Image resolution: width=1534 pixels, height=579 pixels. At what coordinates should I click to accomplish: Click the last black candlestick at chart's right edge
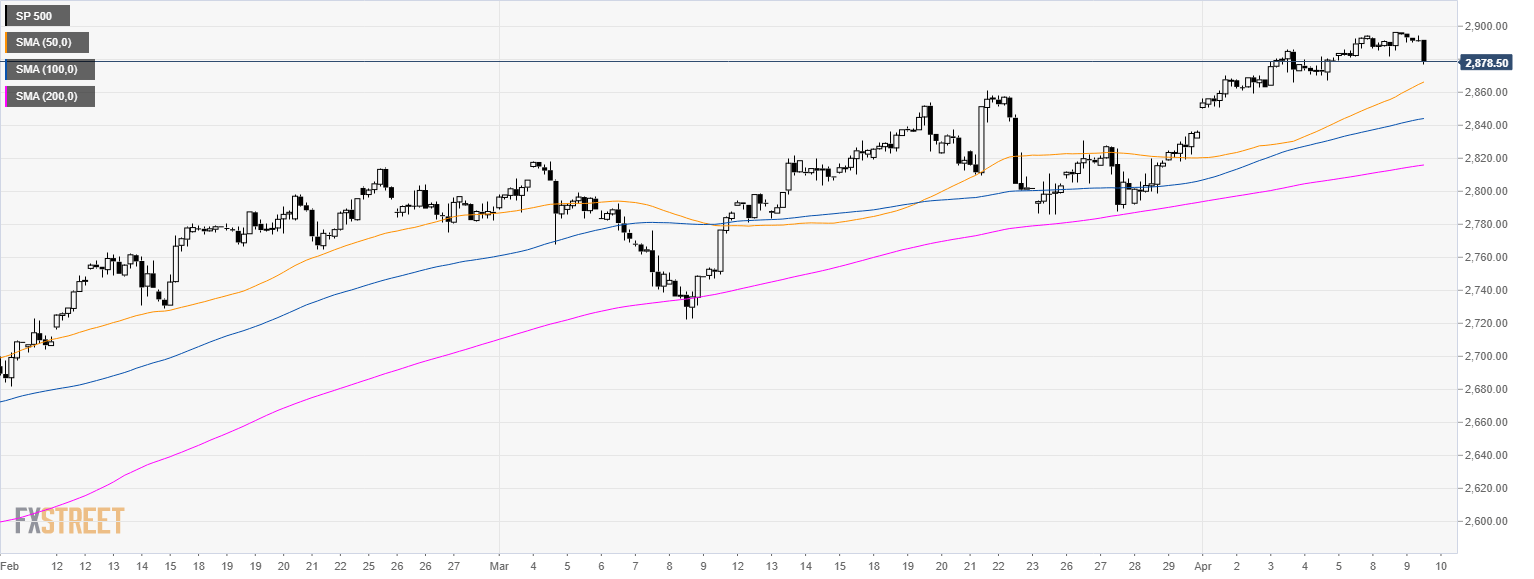1423,50
